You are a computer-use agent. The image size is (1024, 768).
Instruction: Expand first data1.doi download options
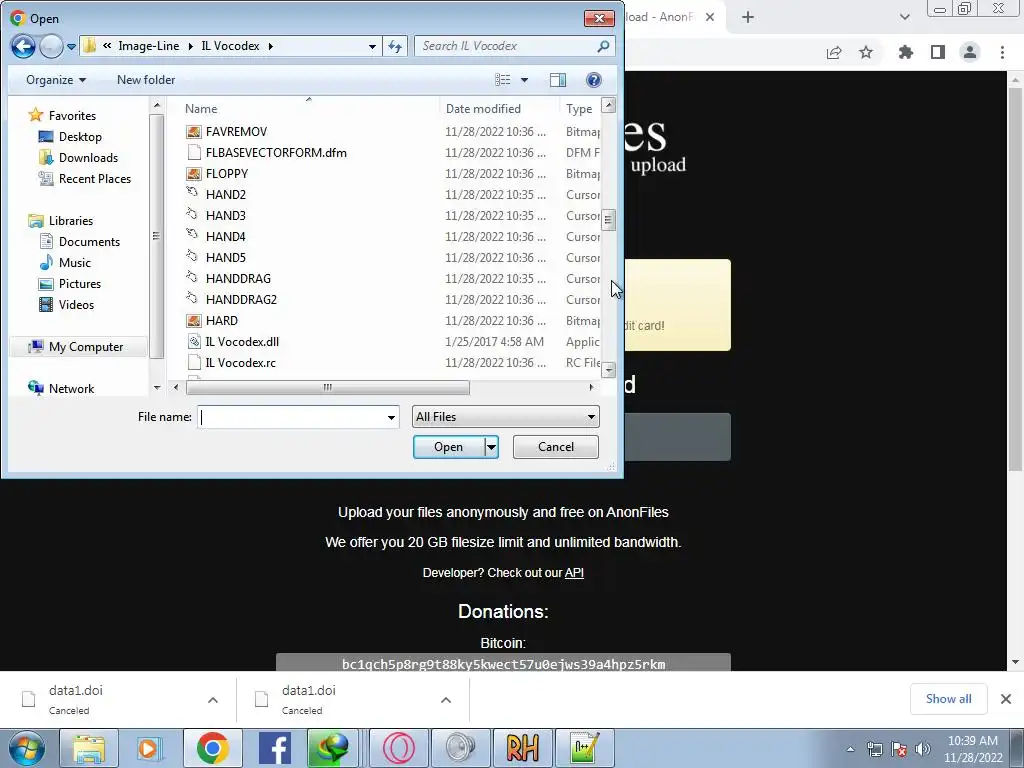point(213,700)
